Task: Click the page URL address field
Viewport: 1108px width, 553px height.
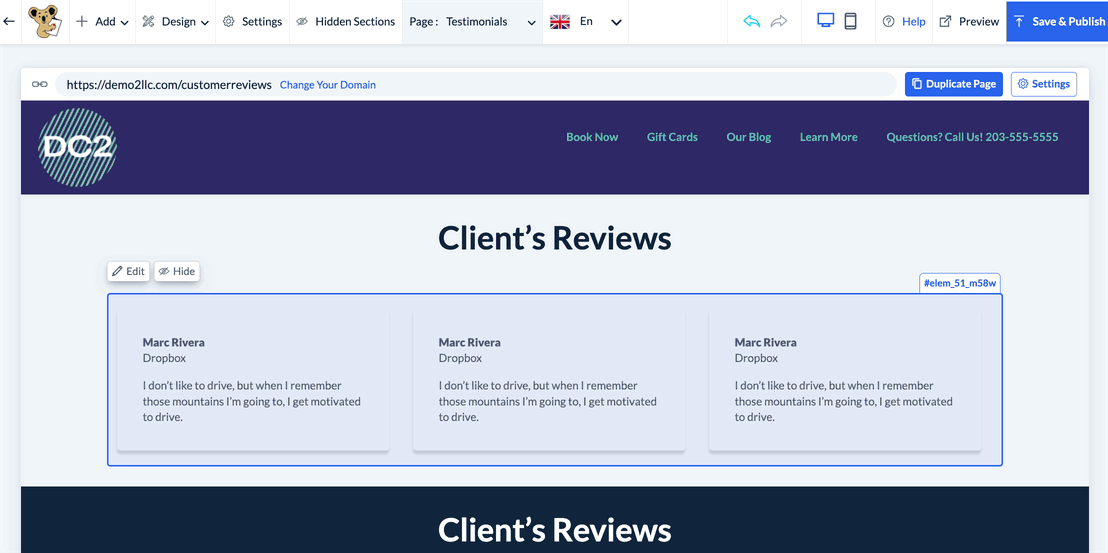Action: pos(169,85)
